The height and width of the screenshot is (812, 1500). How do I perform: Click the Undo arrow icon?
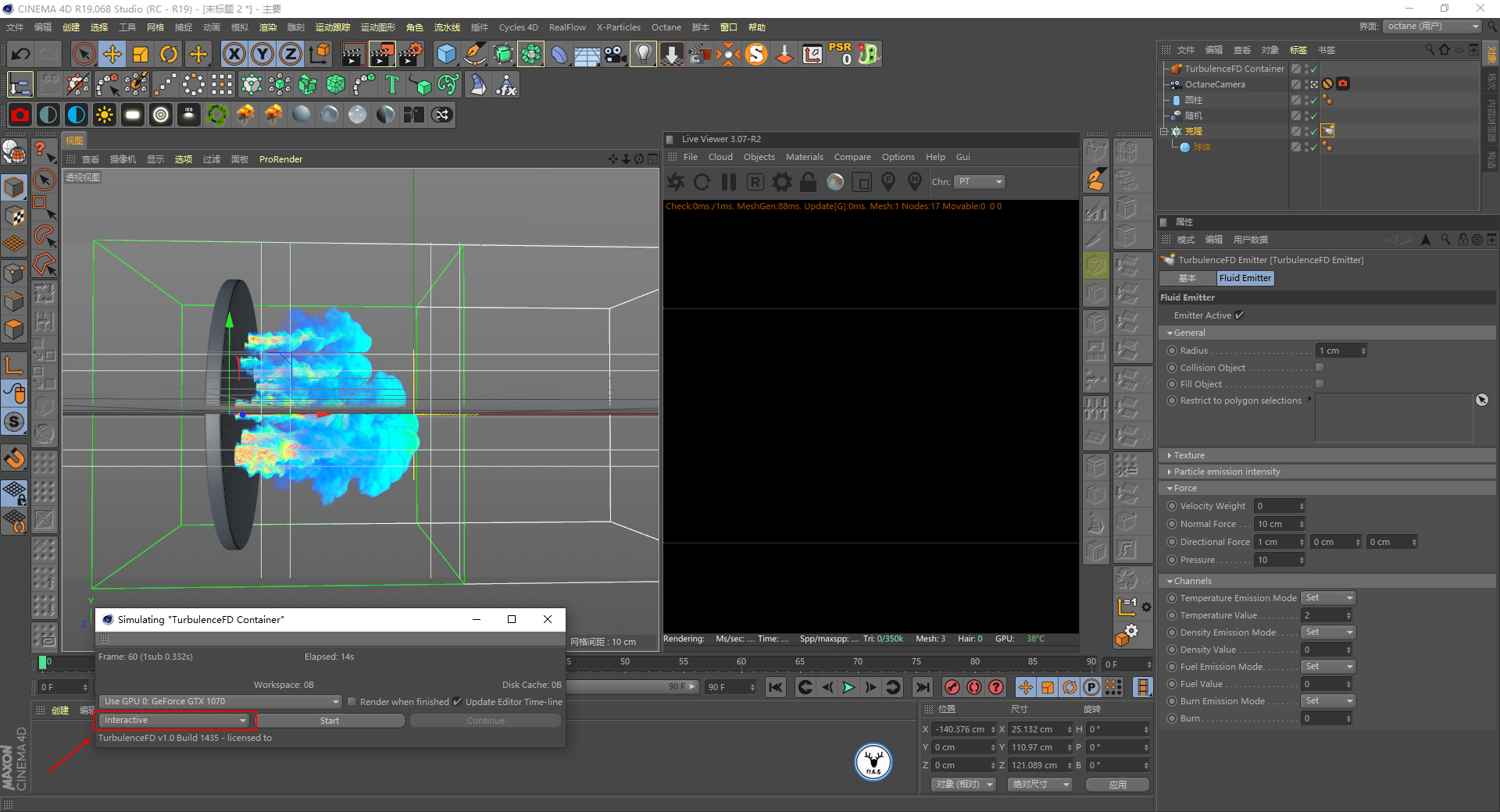point(21,54)
